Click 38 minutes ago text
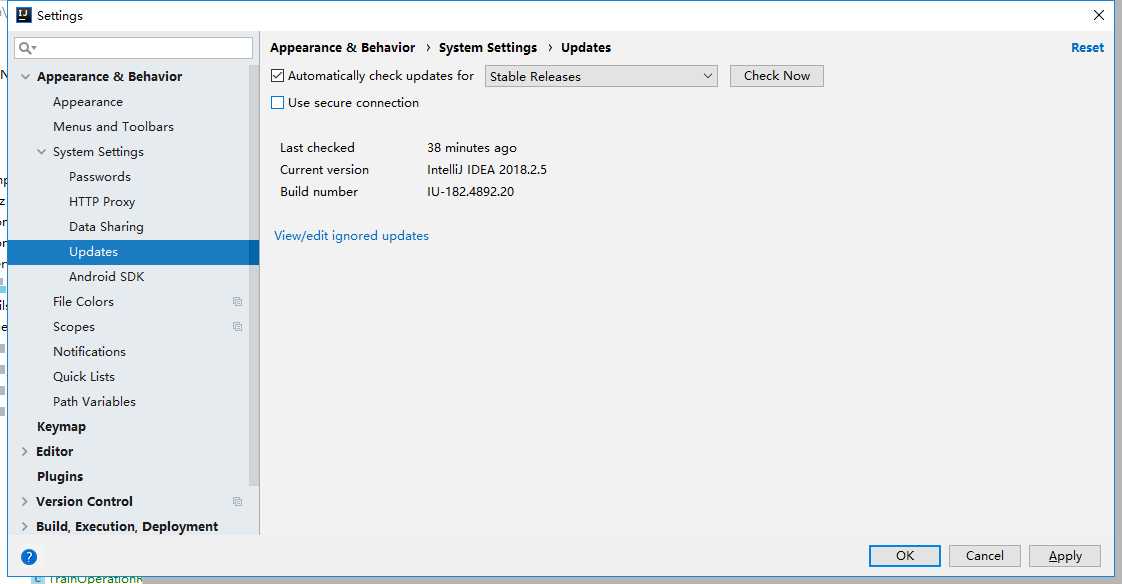 pyautogui.click(x=472, y=148)
